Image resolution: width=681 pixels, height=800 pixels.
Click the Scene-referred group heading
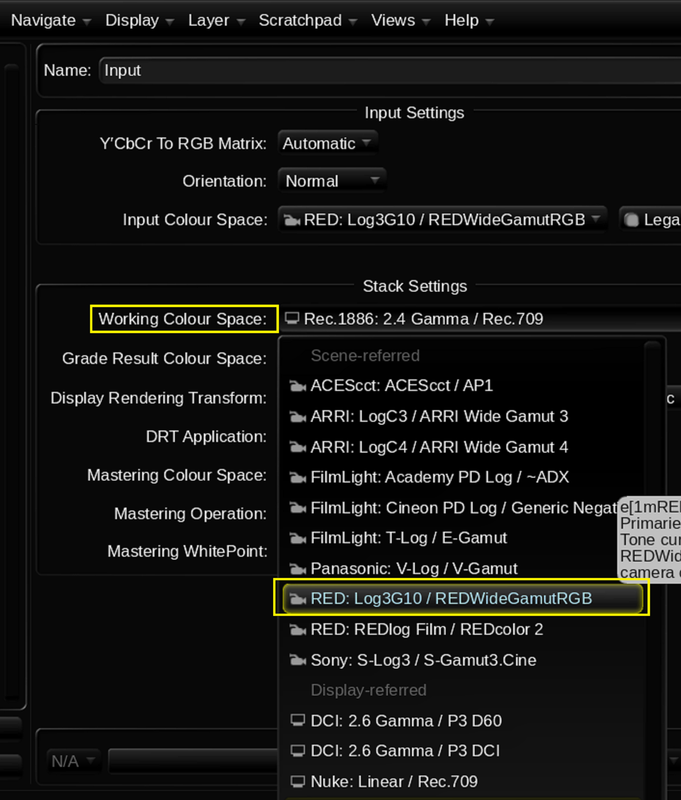point(365,356)
